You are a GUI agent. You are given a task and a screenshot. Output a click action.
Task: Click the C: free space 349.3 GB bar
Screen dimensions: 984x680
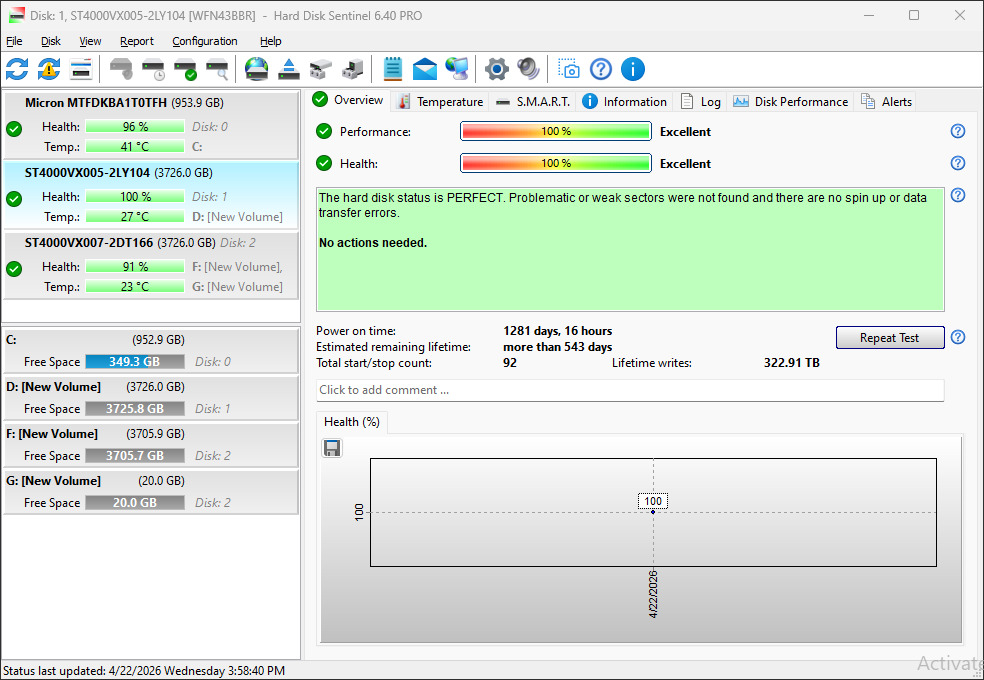135,362
